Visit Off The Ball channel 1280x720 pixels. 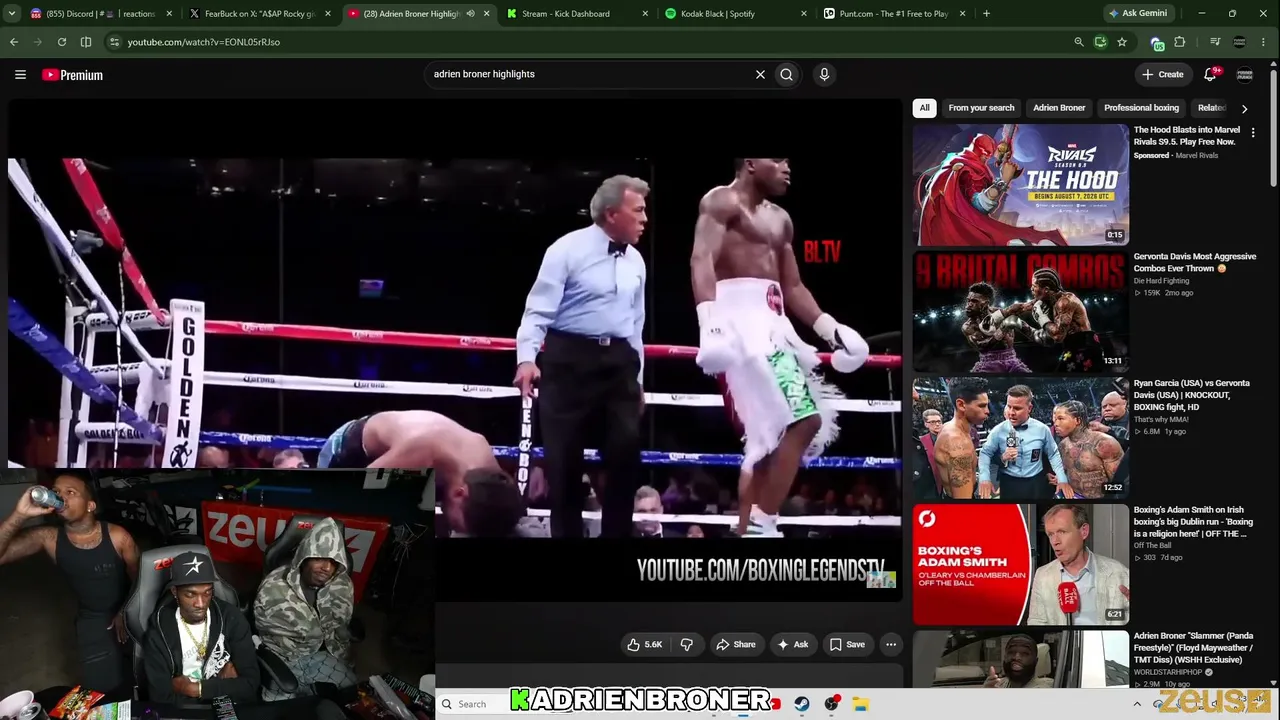[1153, 546]
